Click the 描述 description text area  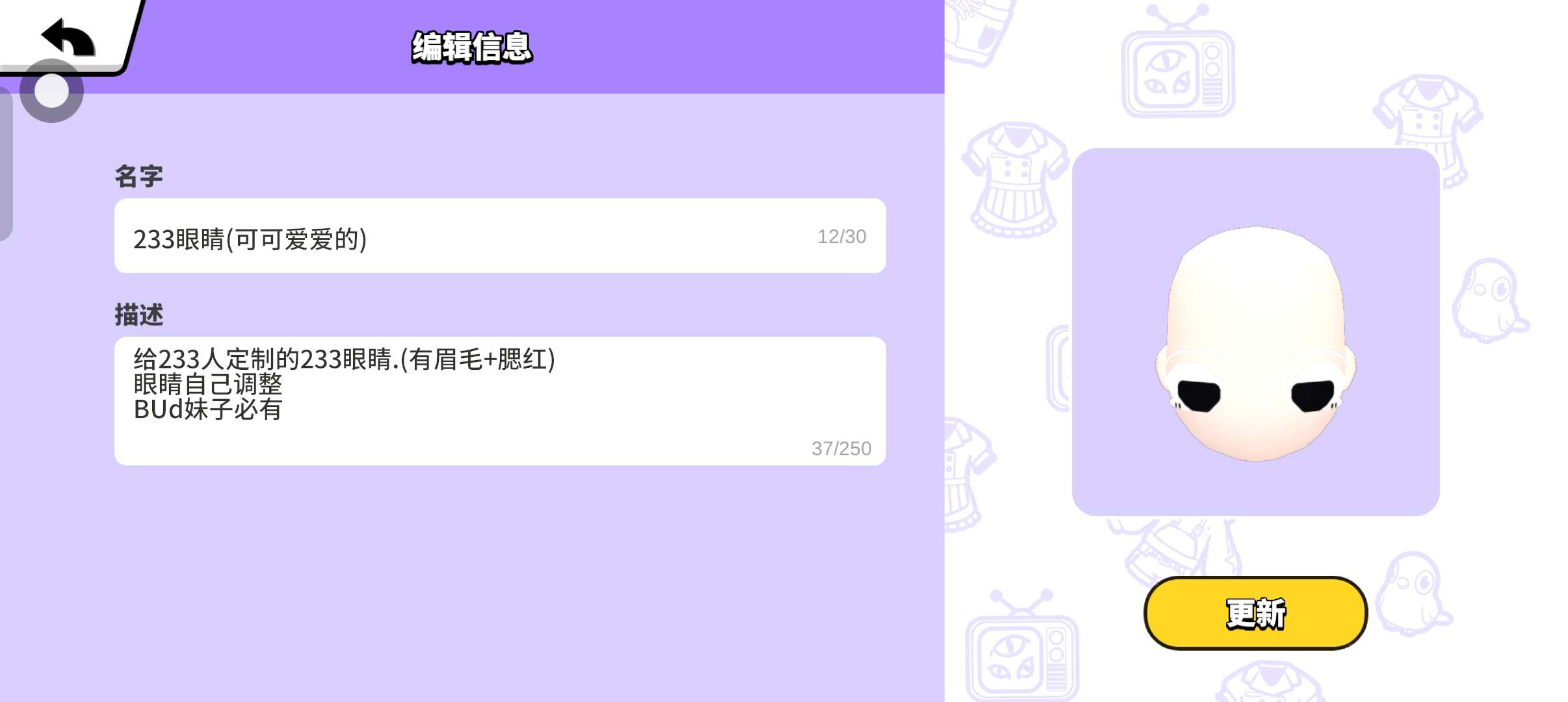500,400
